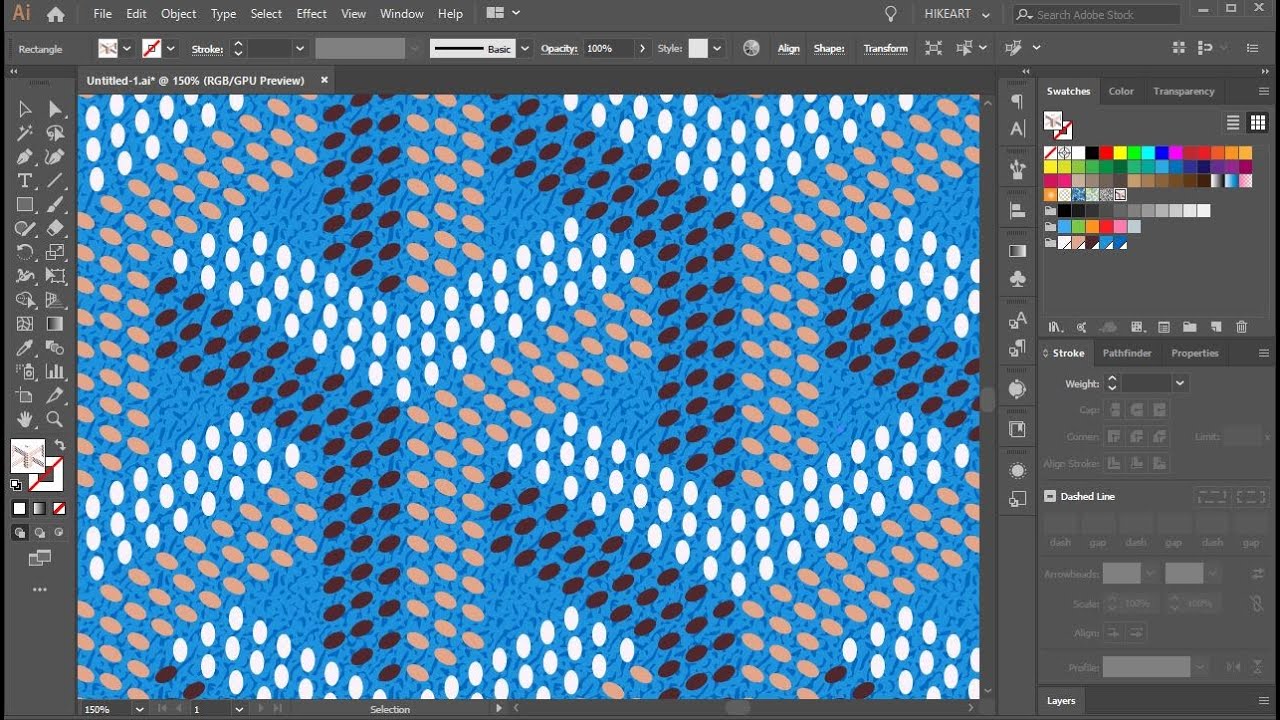Open the stroke color dropdown in control bar
Screen dimensions: 1280x720
point(171,48)
